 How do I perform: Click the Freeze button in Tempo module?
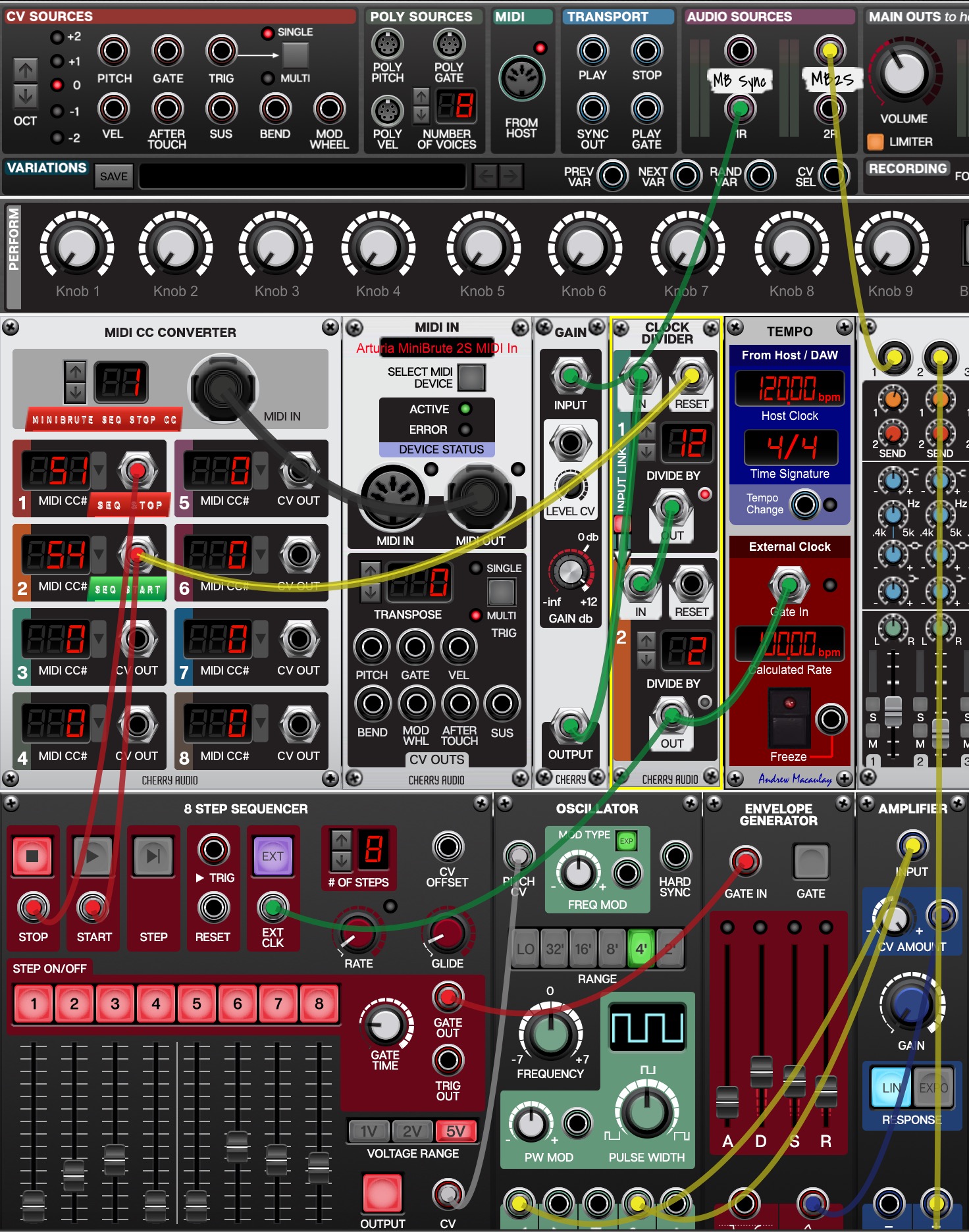789,718
